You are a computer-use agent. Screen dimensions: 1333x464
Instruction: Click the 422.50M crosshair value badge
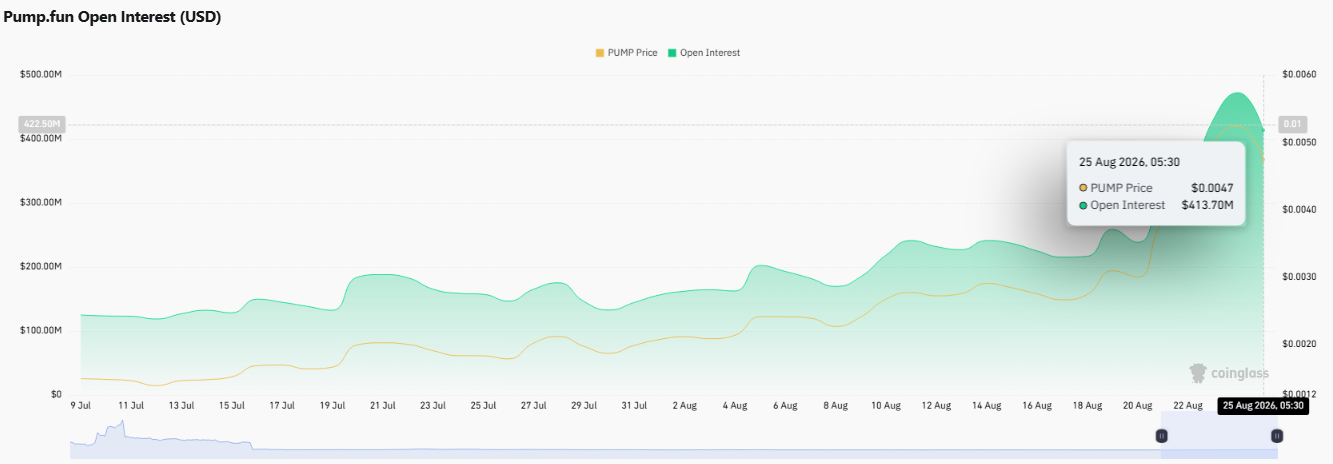[41, 125]
